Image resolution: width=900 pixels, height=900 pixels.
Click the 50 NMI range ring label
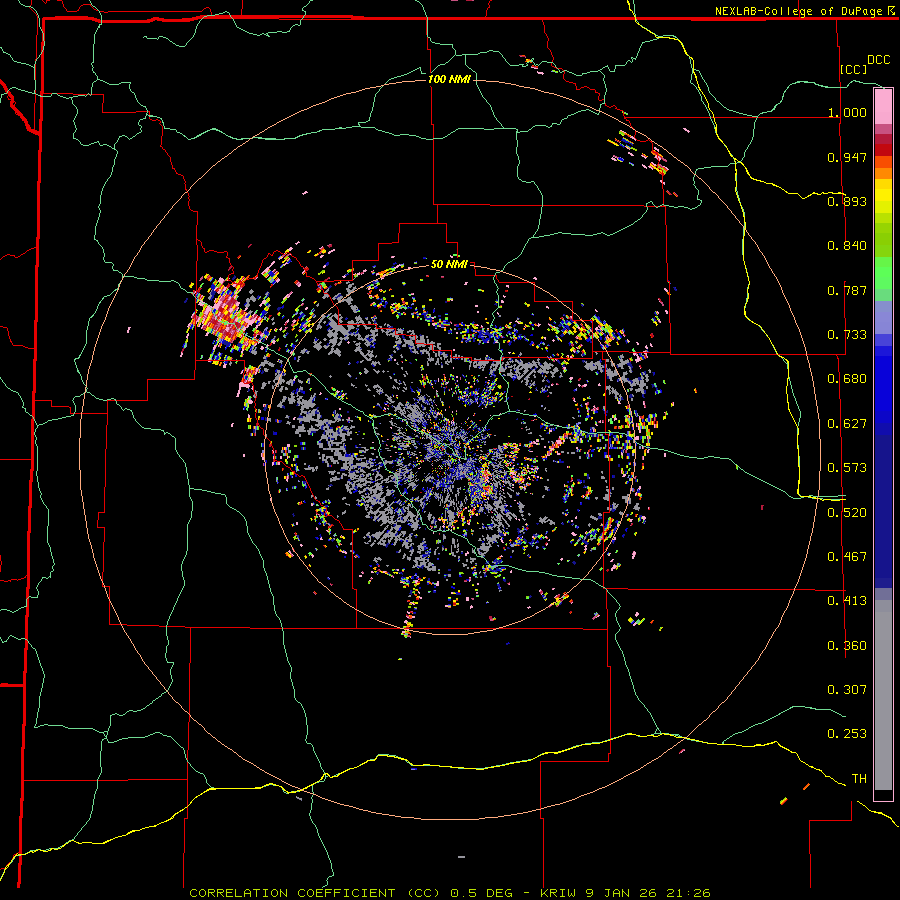449,264
